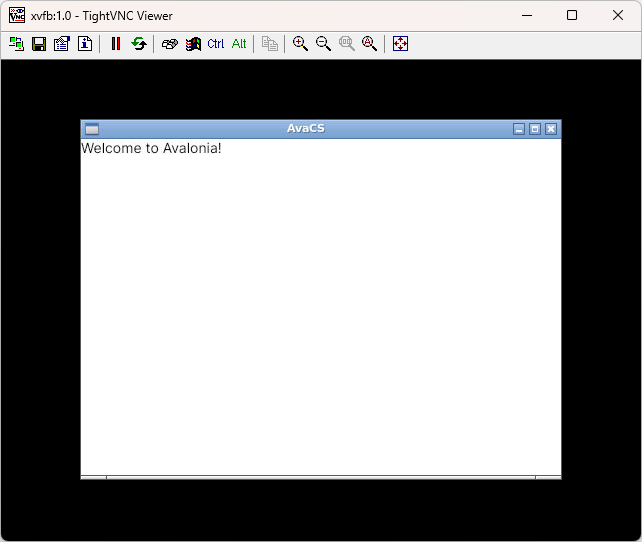This screenshot has height=542, width=642.
Task: Click the AvaCS title bar text
Action: click(306, 128)
